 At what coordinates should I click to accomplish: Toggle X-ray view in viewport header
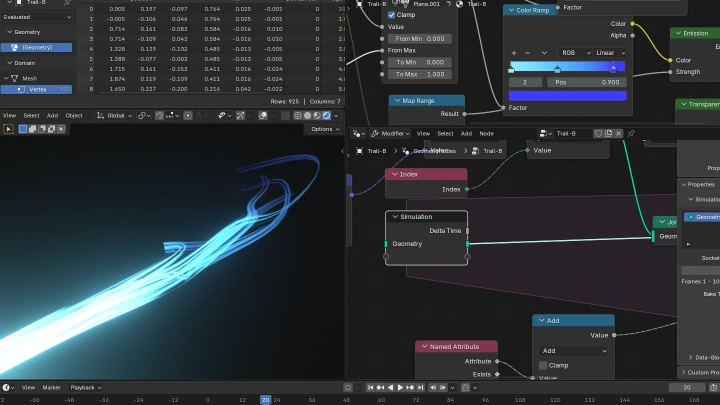point(285,116)
